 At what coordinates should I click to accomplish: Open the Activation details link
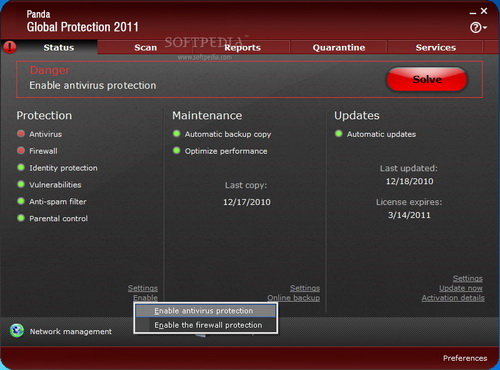tap(453, 298)
